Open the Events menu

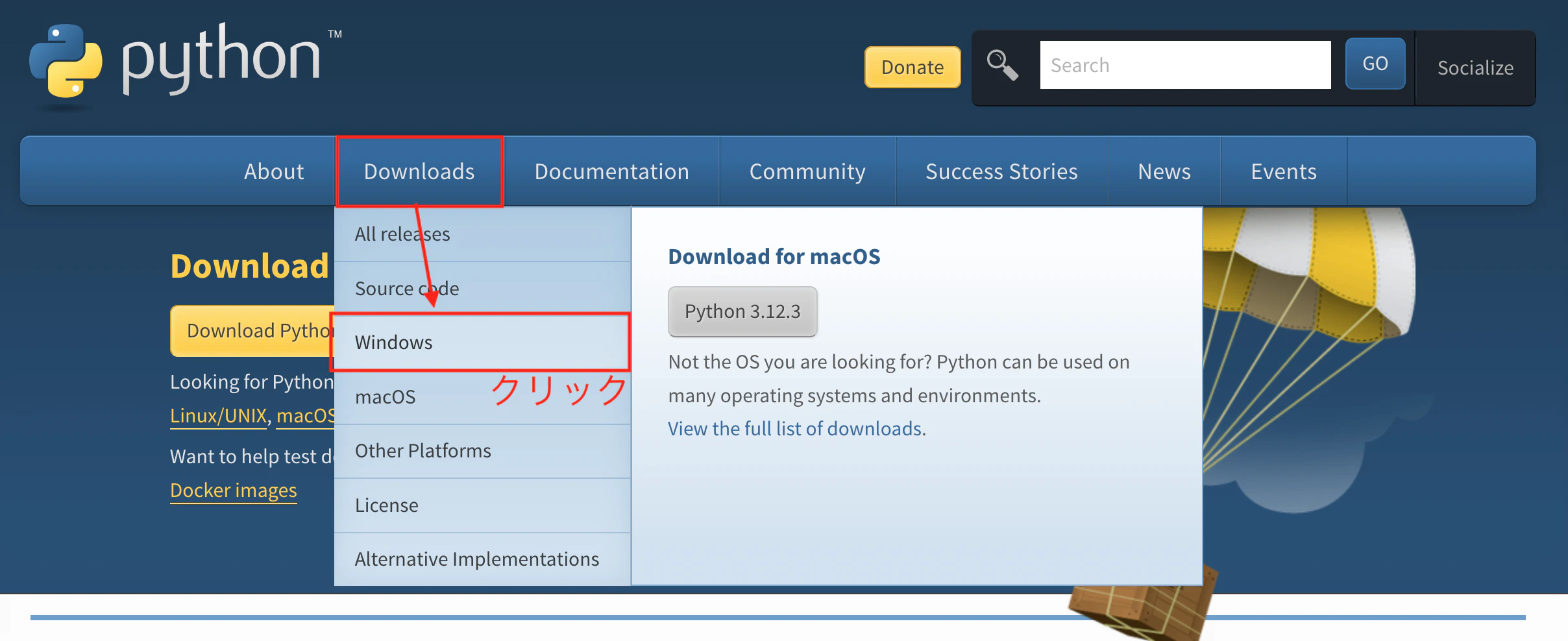1284,171
